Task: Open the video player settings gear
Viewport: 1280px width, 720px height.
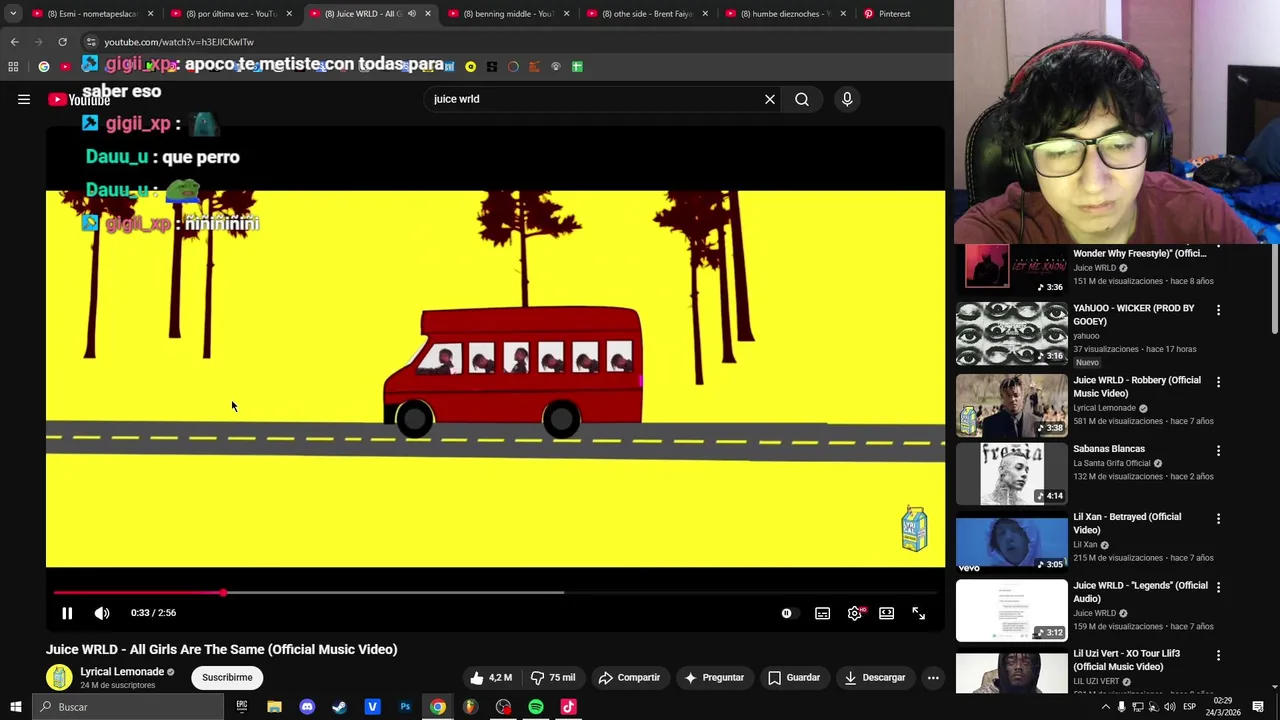Action: [x=855, y=613]
